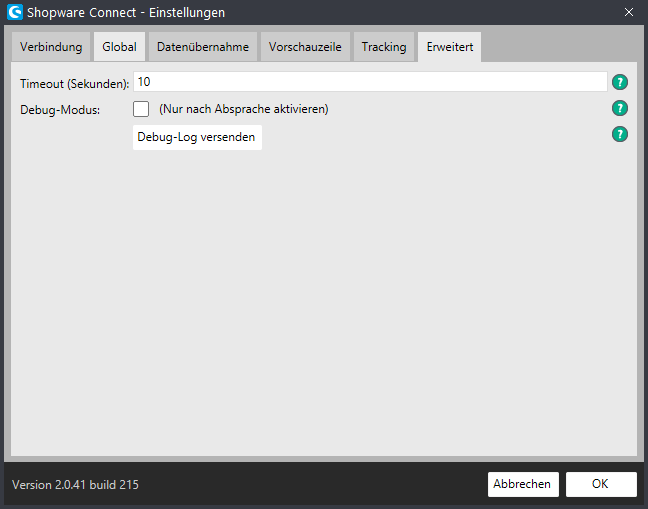Open help icon beside Debug-Log versenden
This screenshot has width=648, height=509.
[x=619, y=134]
